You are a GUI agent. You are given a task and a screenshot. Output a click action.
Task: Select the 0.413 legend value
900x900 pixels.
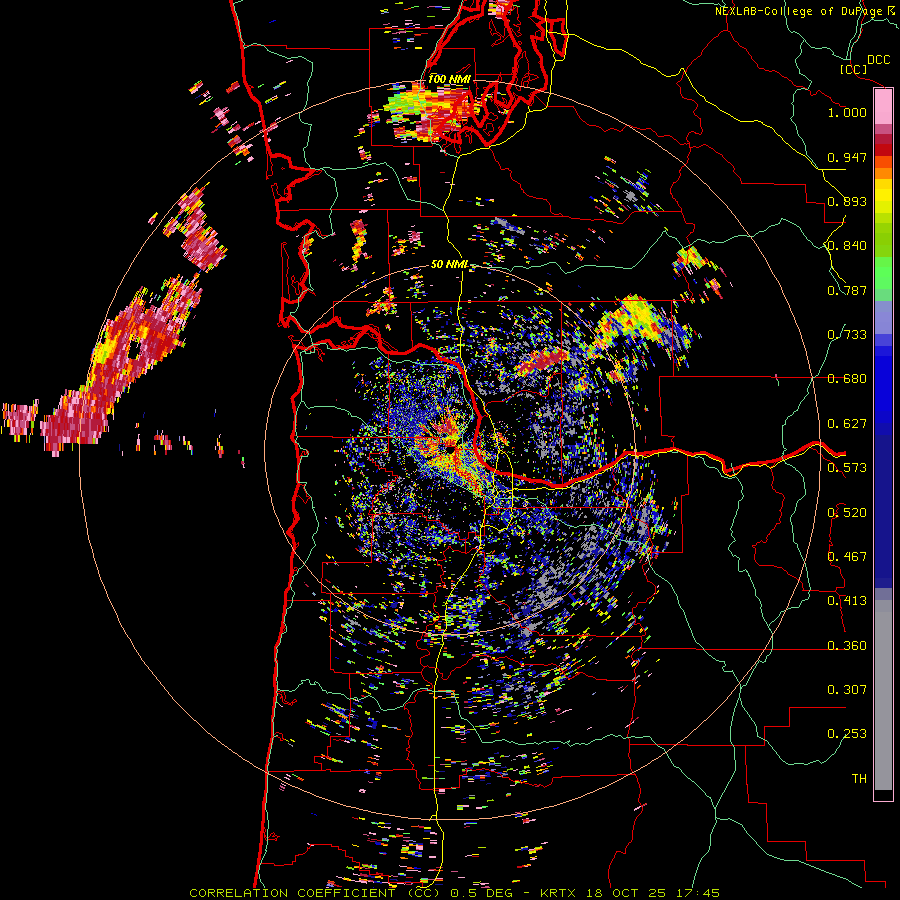pos(847,601)
